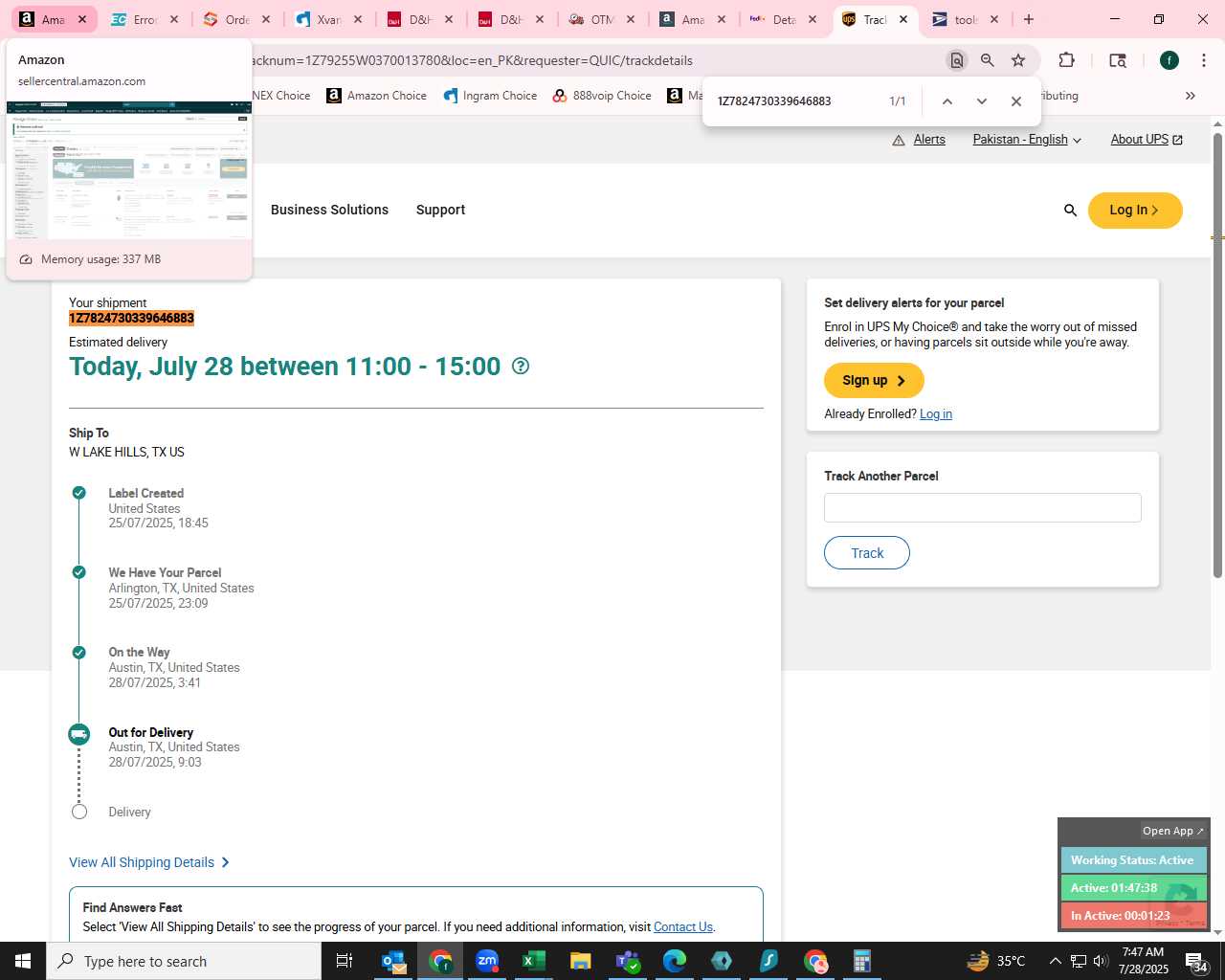1225x980 pixels.
Task: Click the volume speaker tray icon
Action: [1101, 961]
